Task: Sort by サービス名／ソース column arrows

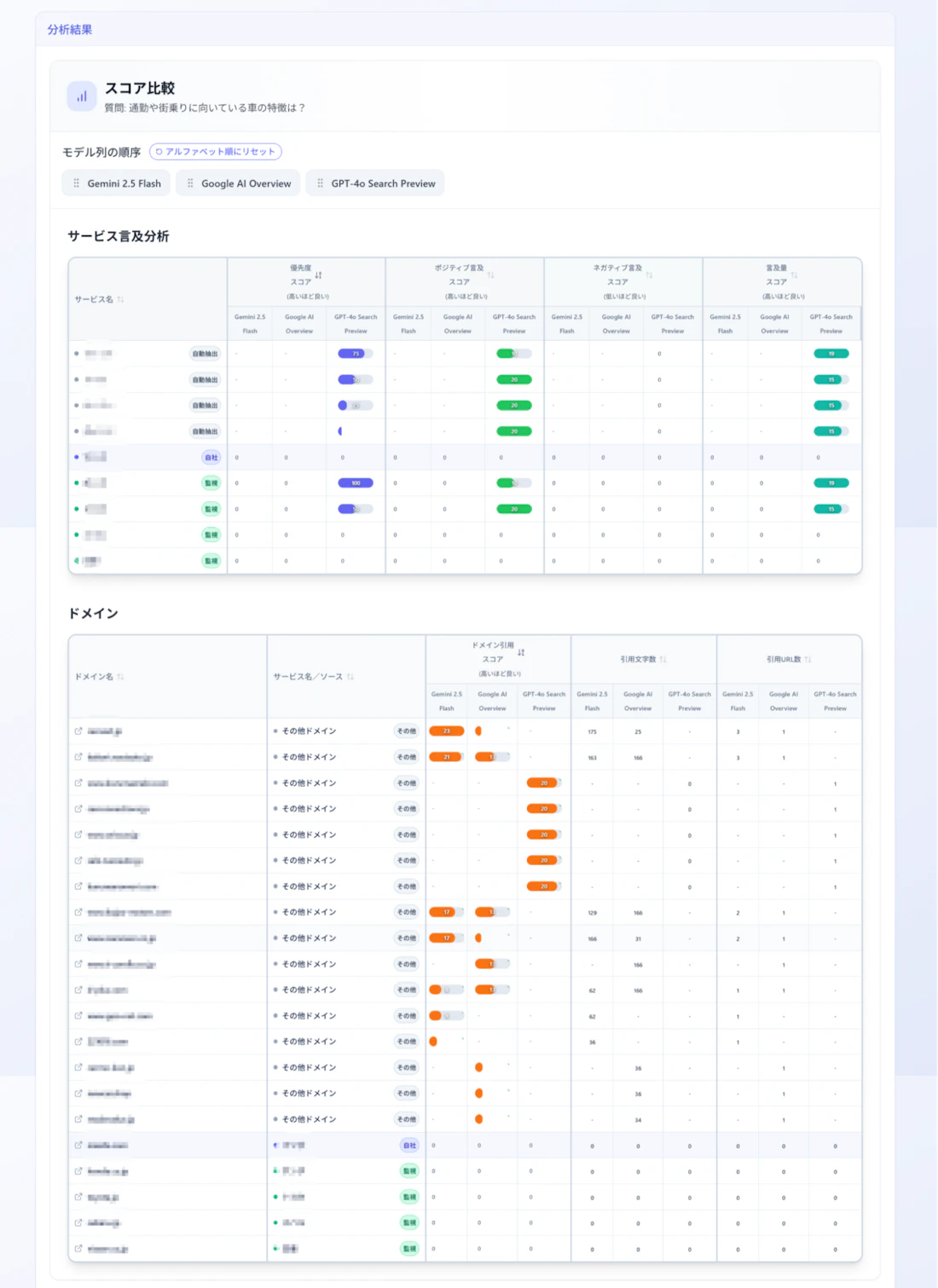Action: click(x=350, y=677)
